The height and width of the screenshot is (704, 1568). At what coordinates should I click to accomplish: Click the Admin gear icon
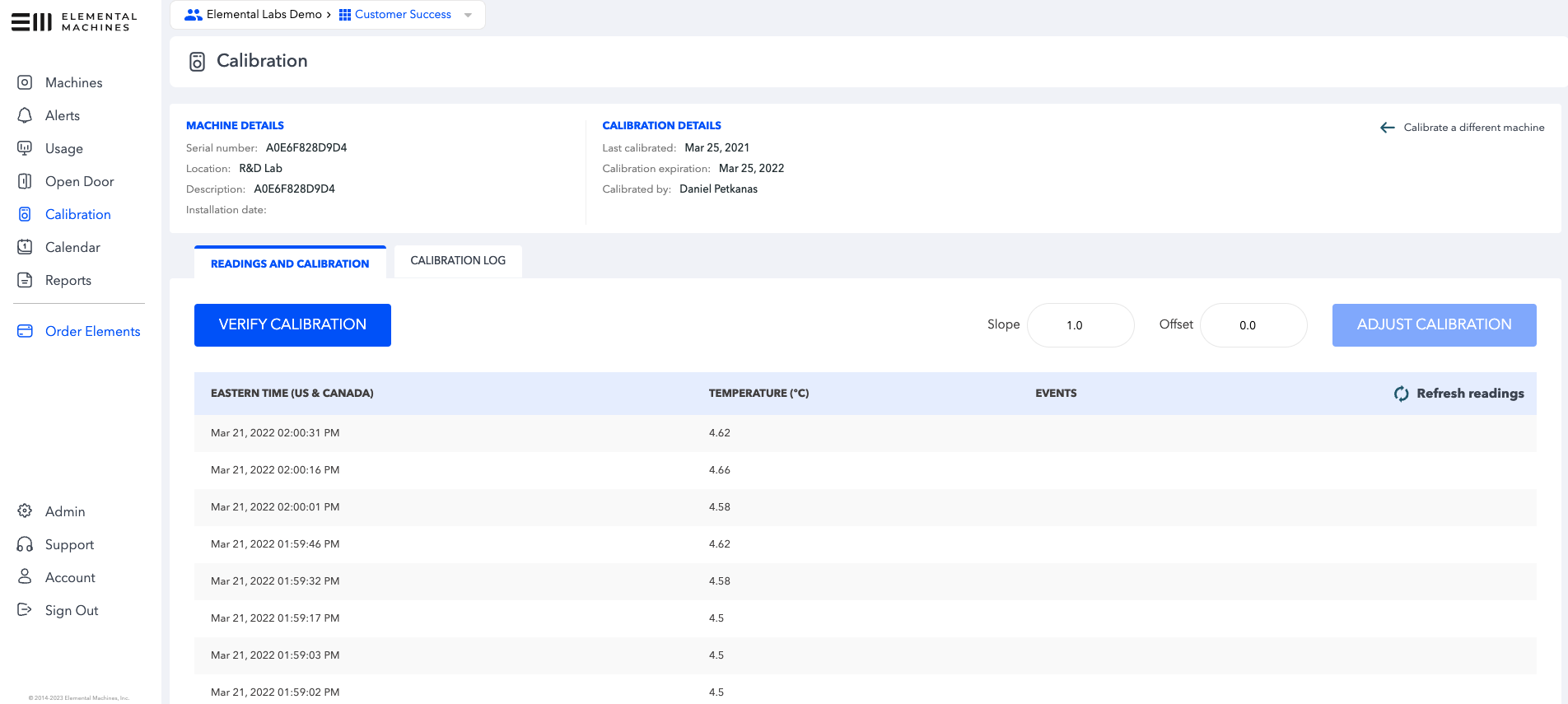click(x=25, y=511)
